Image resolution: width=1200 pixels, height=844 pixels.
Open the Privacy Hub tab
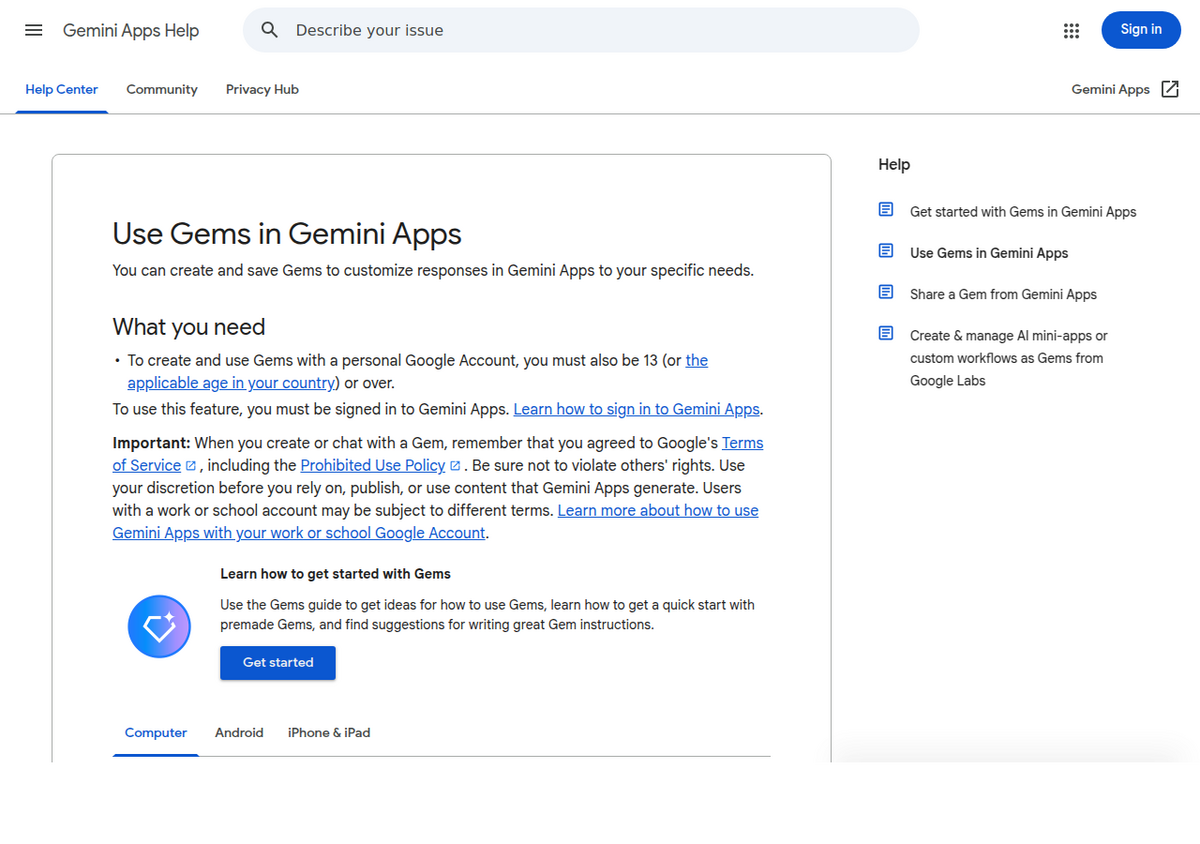[262, 89]
